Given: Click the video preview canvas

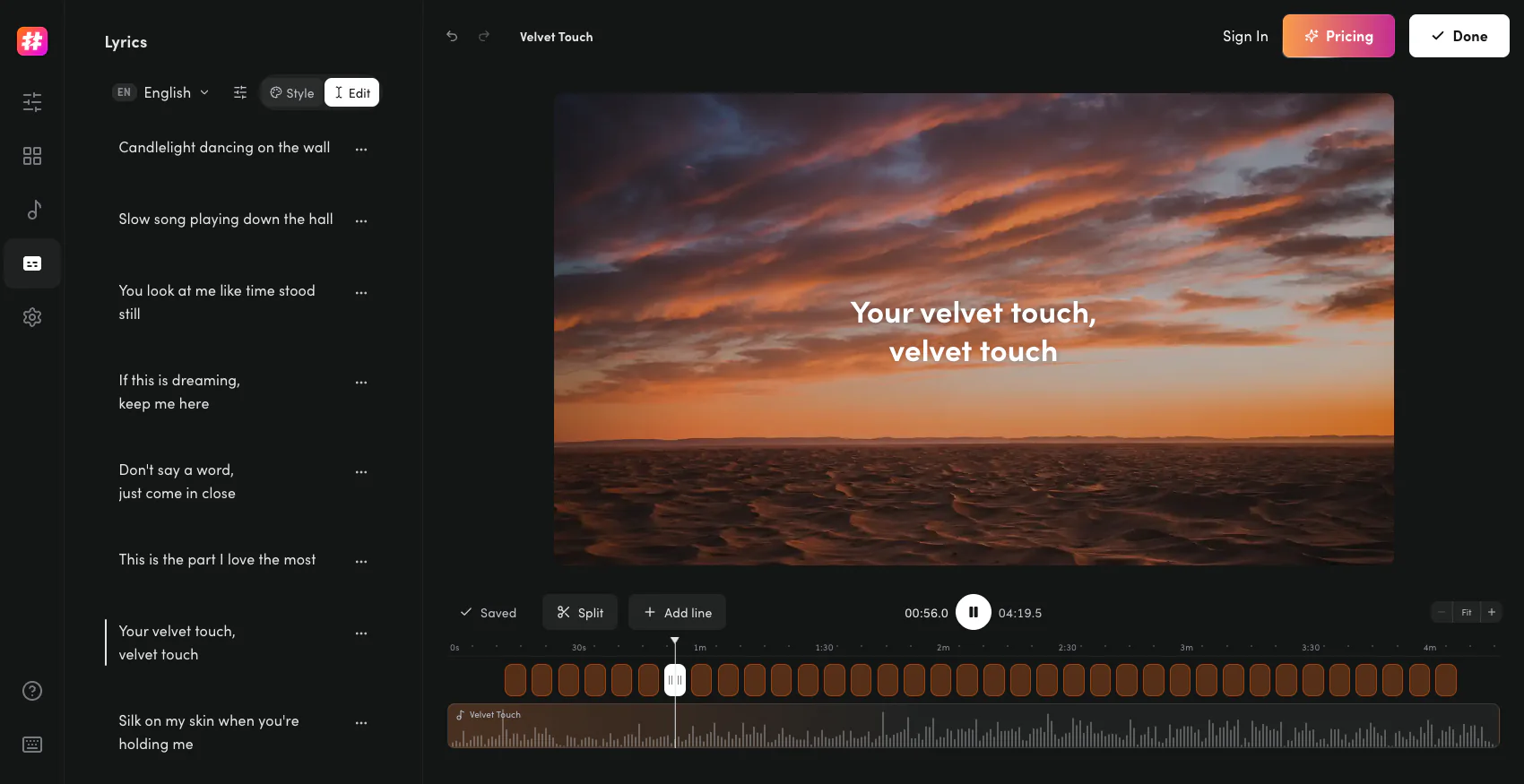Looking at the screenshot, I should point(974,329).
